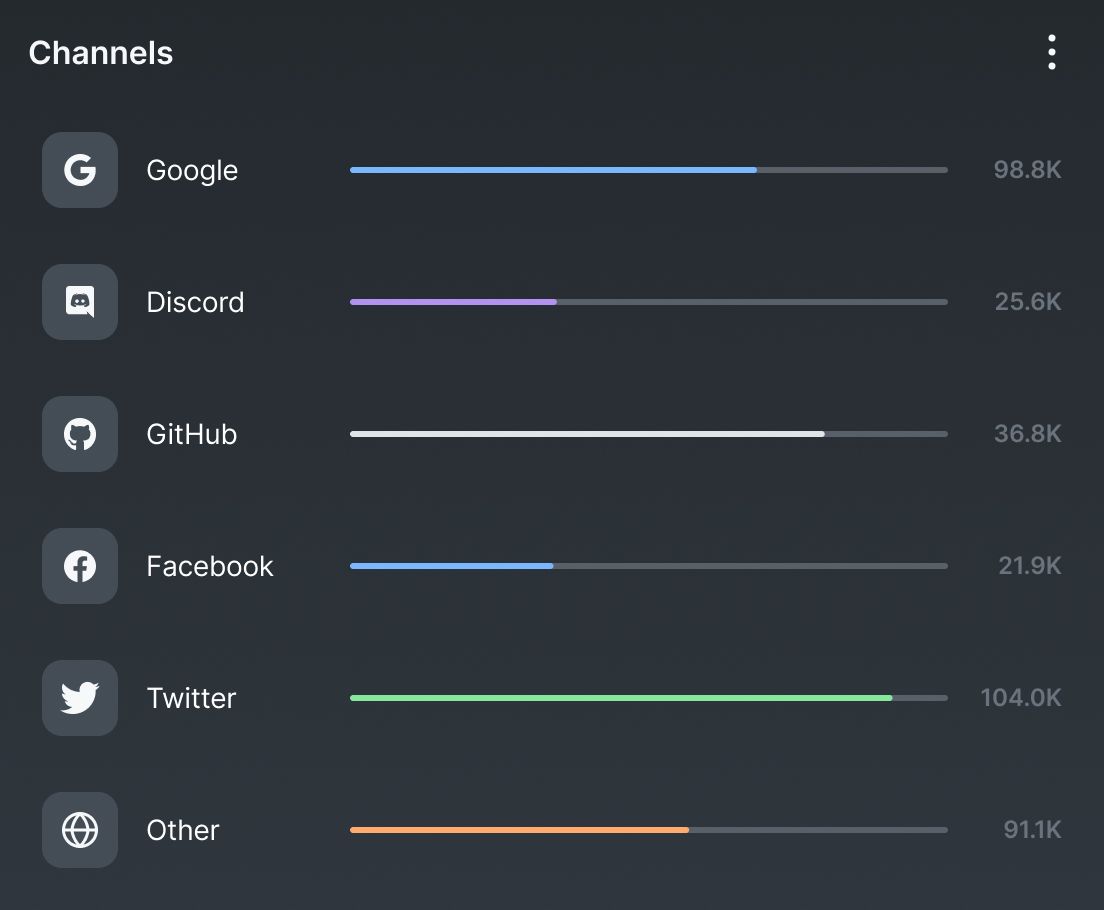Select the GitHub channel label
Image resolution: width=1104 pixels, height=910 pixels.
192,434
